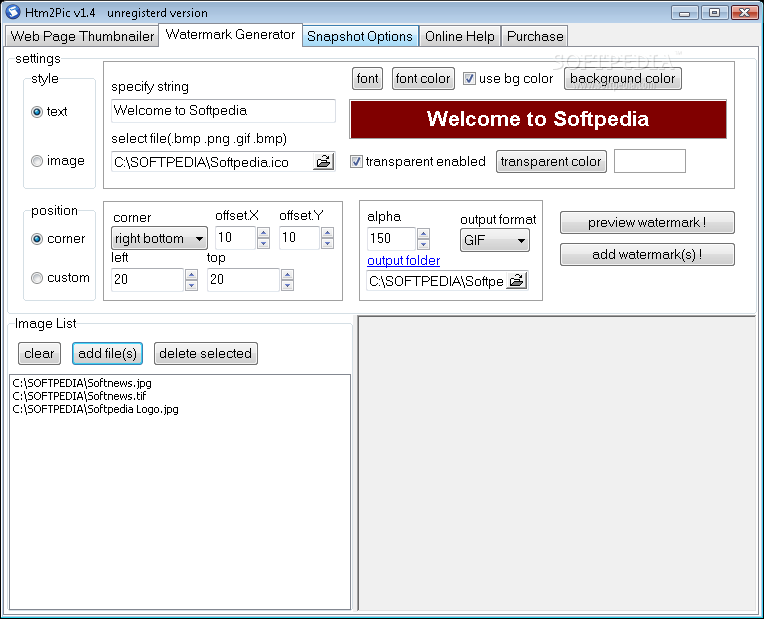
Task: Open the Online Help tab
Action: [459, 36]
